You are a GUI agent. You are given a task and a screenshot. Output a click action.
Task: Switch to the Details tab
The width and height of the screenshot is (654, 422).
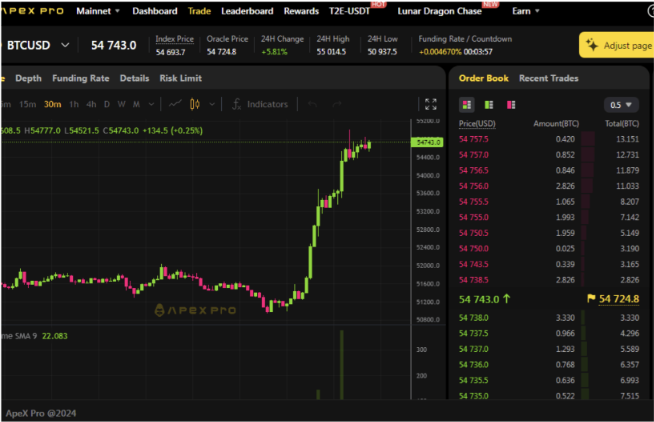pos(134,78)
